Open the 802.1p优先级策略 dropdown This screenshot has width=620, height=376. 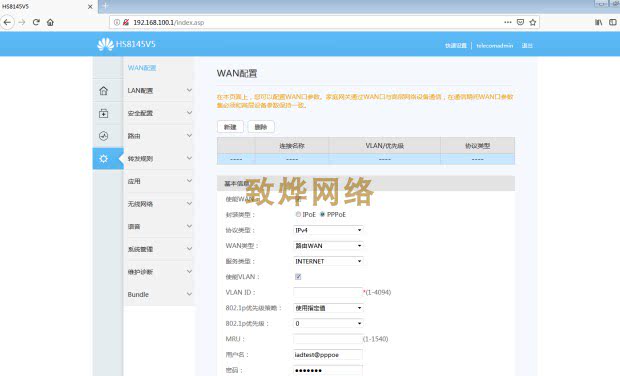(x=328, y=308)
